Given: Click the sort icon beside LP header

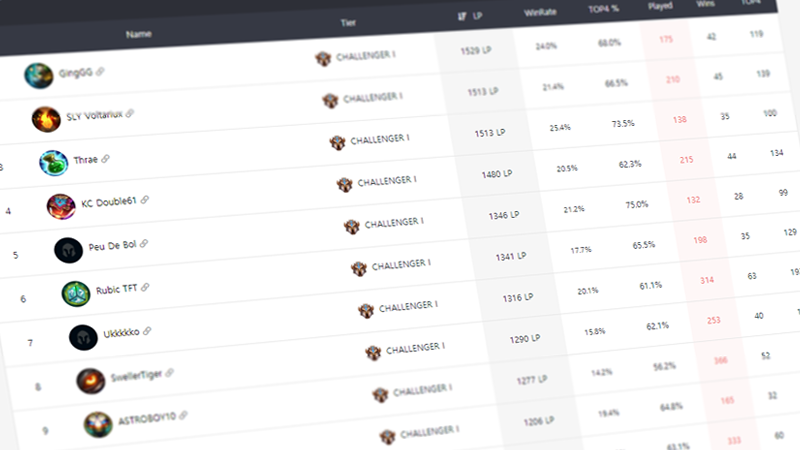Looking at the screenshot, I should click(x=462, y=16).
